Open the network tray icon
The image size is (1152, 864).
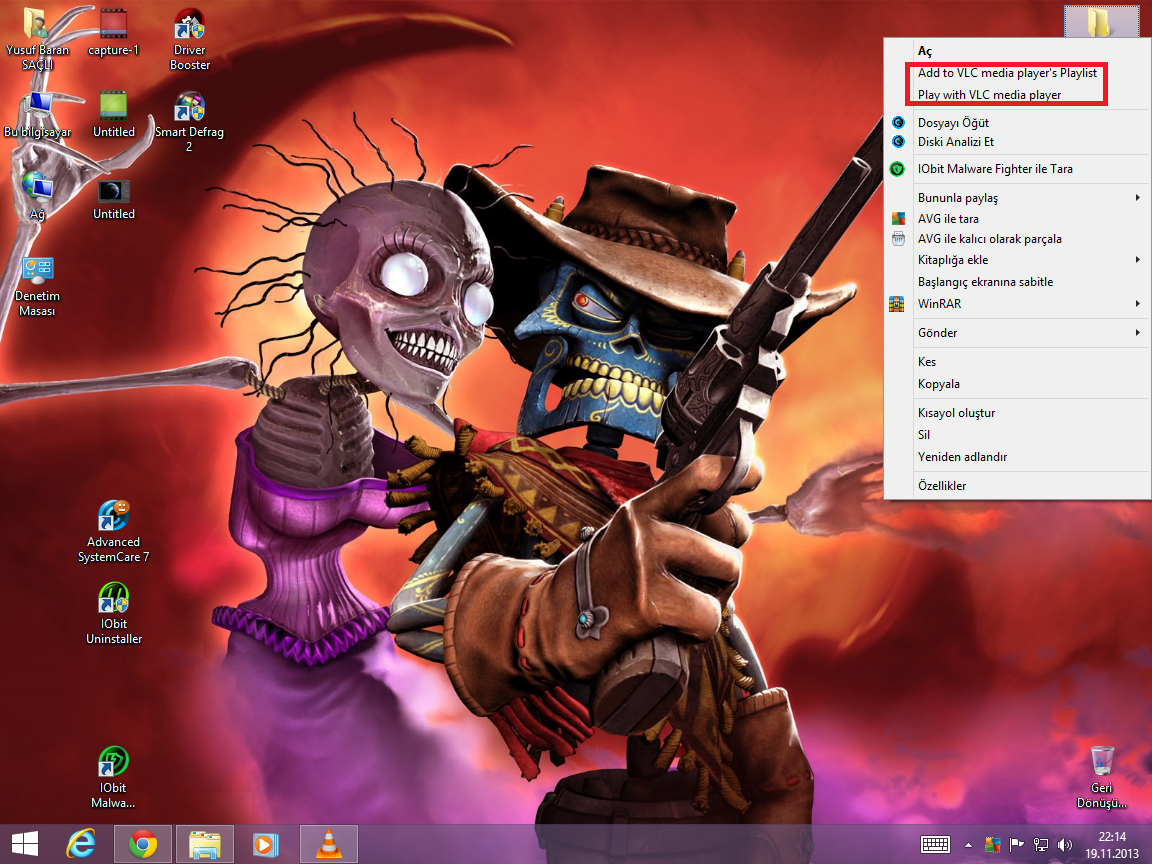click(1040, 845)
